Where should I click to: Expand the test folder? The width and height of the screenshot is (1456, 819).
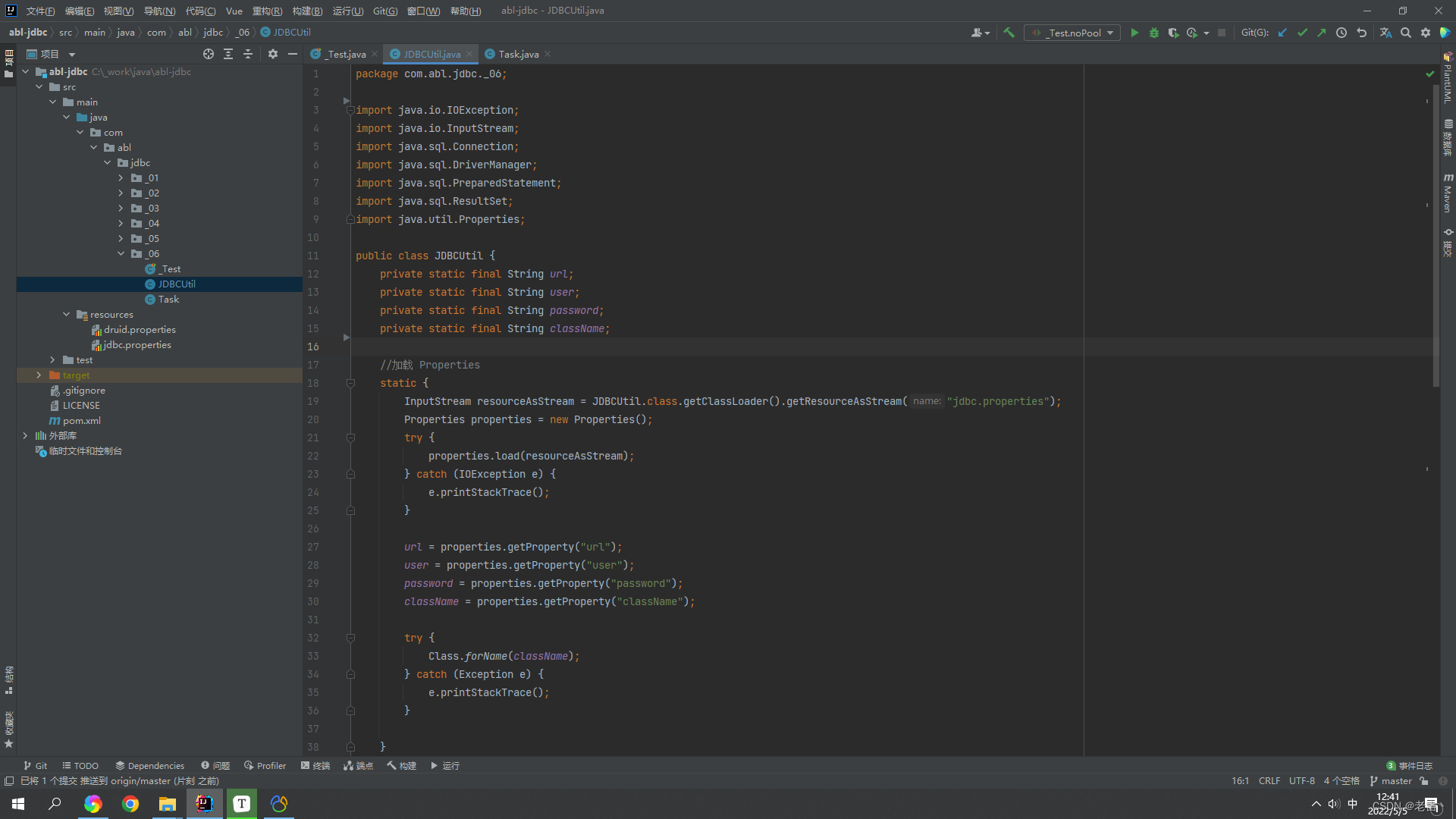click(52, 360)
